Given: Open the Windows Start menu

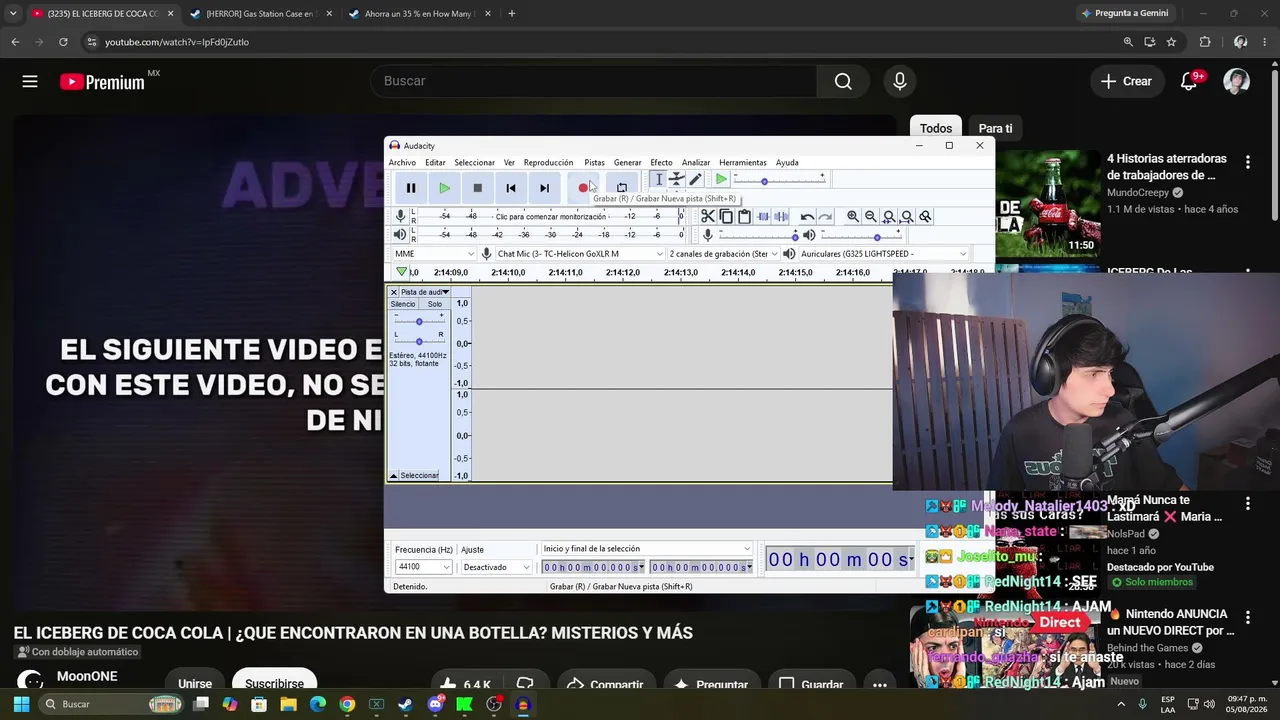Looking at the screenshot, I should coord(21,704).
